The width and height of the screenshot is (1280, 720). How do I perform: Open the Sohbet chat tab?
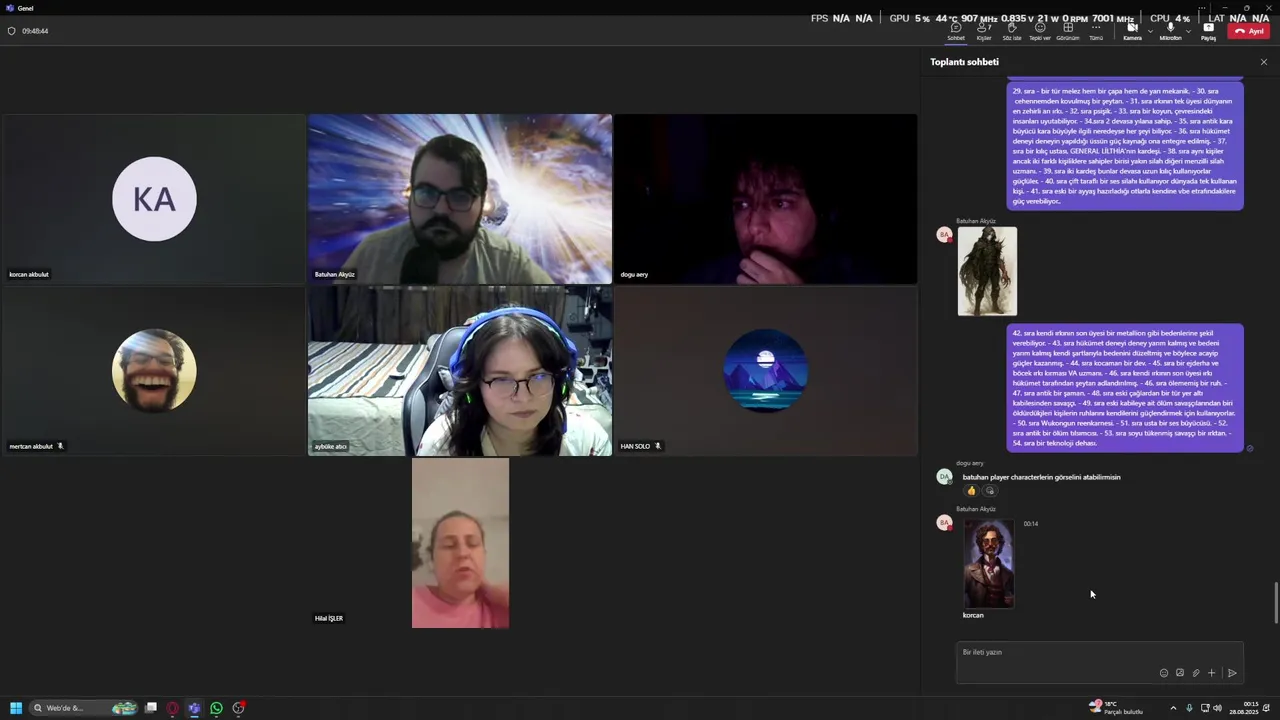click(x=956, y=31)
